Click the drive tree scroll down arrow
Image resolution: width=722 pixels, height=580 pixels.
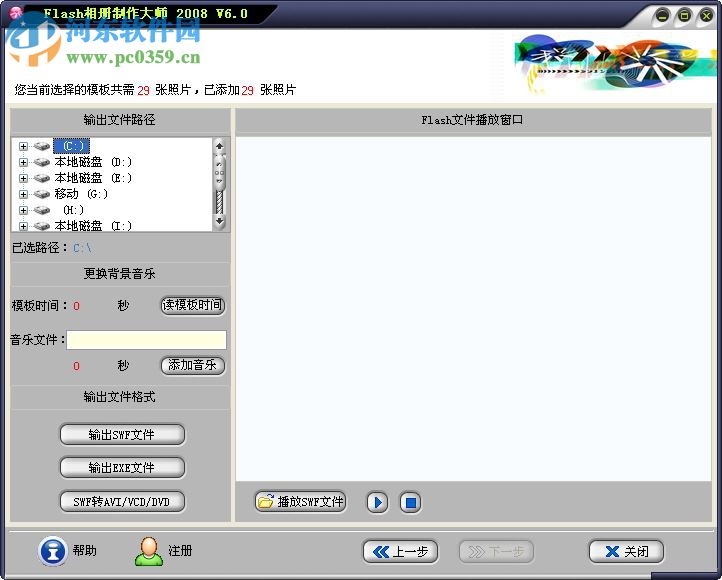click(x=220, y=221)
